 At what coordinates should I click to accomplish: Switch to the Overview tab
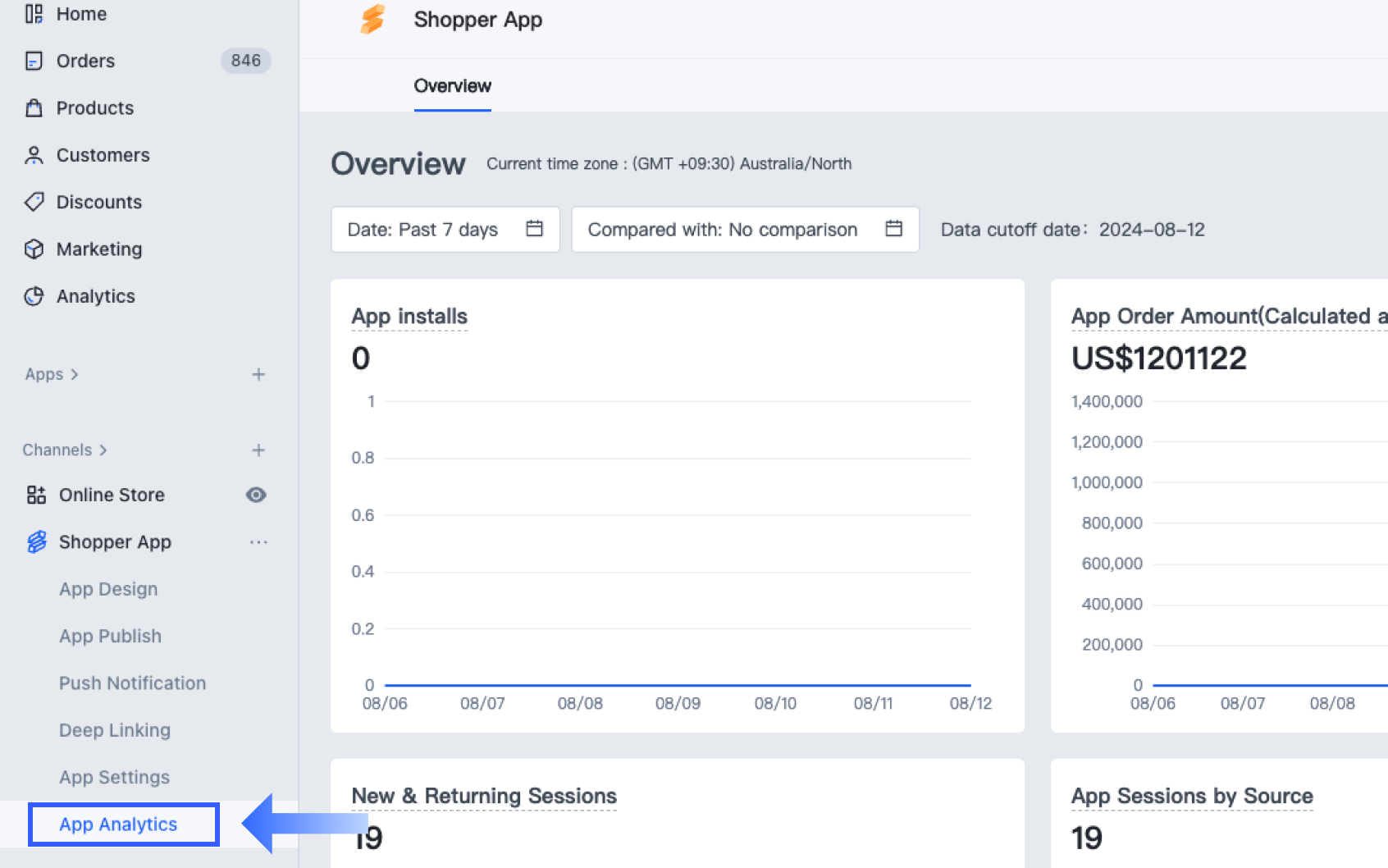click(452, 86)
